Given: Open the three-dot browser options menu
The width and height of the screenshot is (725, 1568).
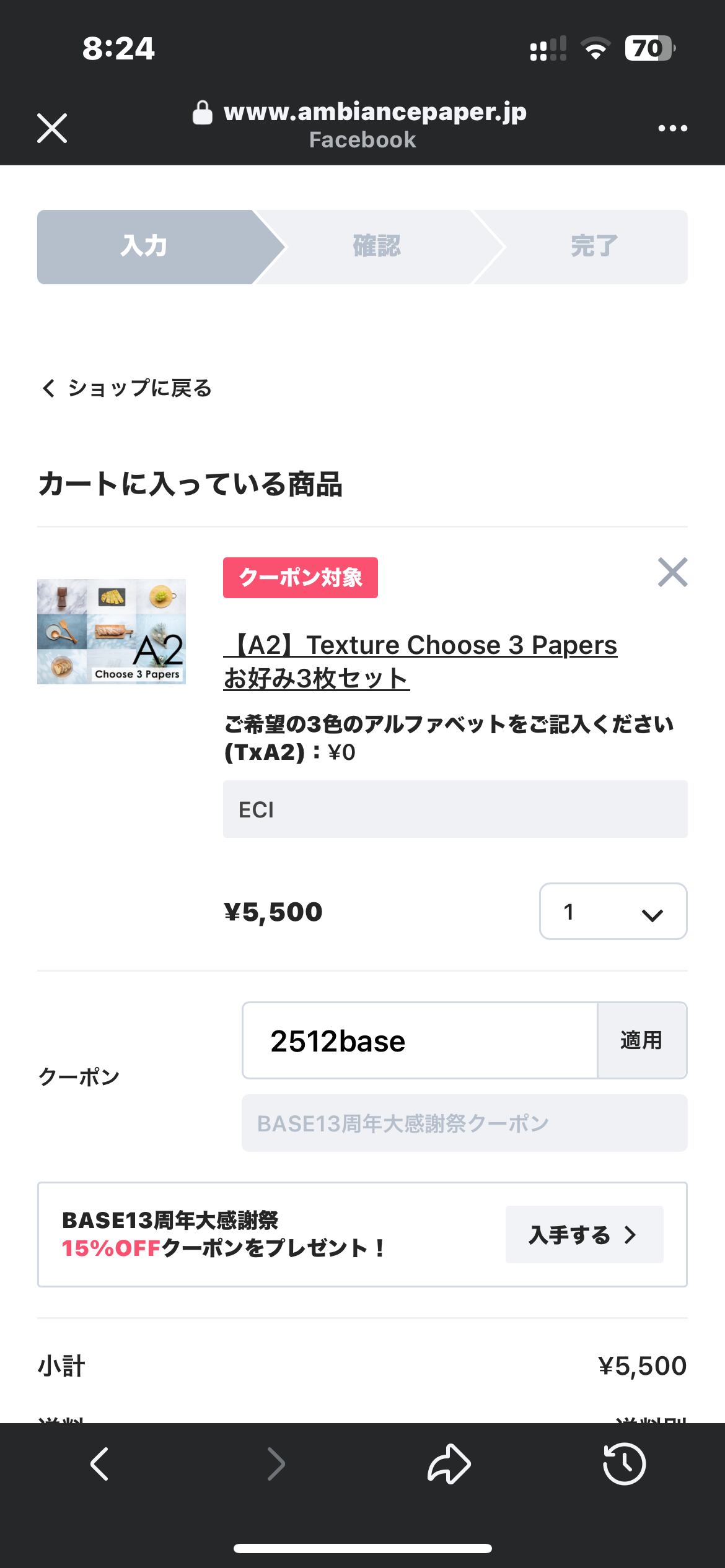Looking at the screenshot, I should [672, 128].
